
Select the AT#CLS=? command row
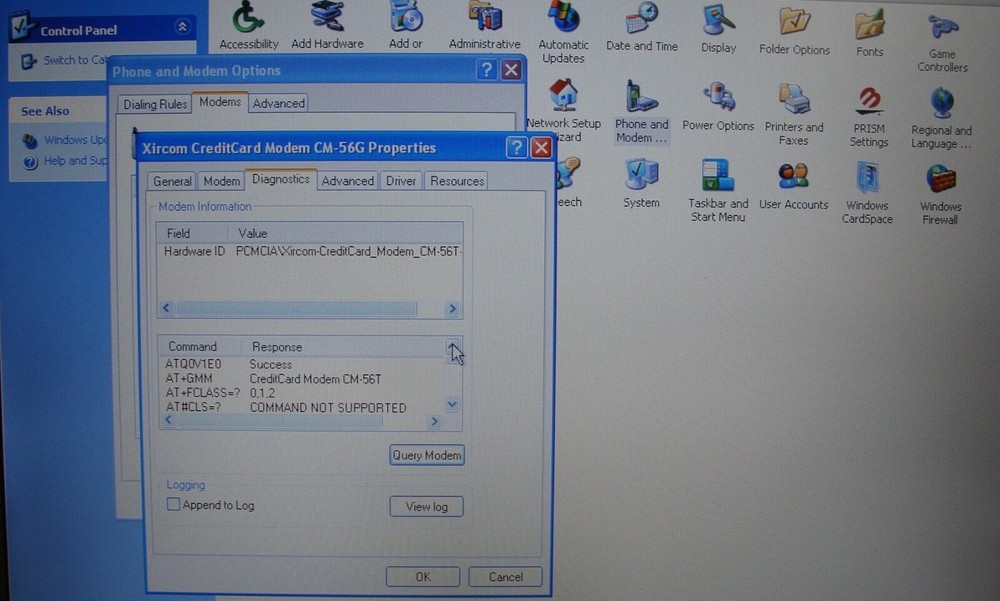point(302,407)
